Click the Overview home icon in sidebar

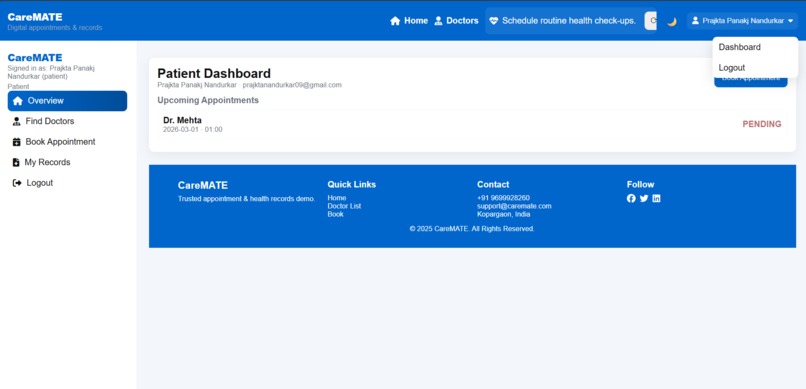point(18,101)
